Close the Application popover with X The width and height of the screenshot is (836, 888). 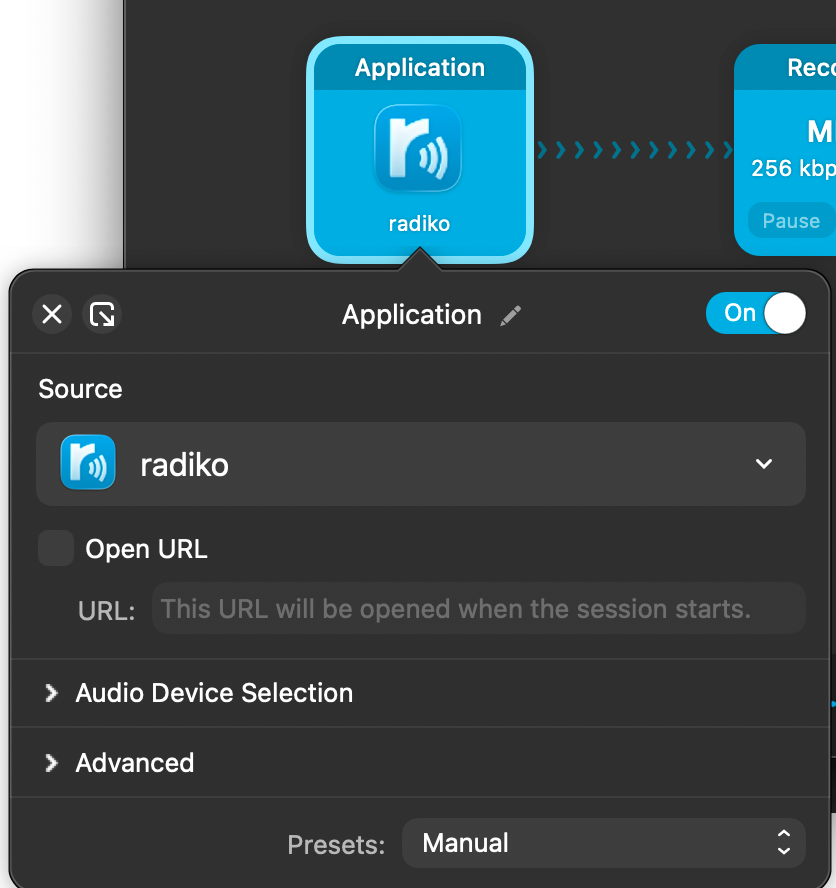(52, 315)
